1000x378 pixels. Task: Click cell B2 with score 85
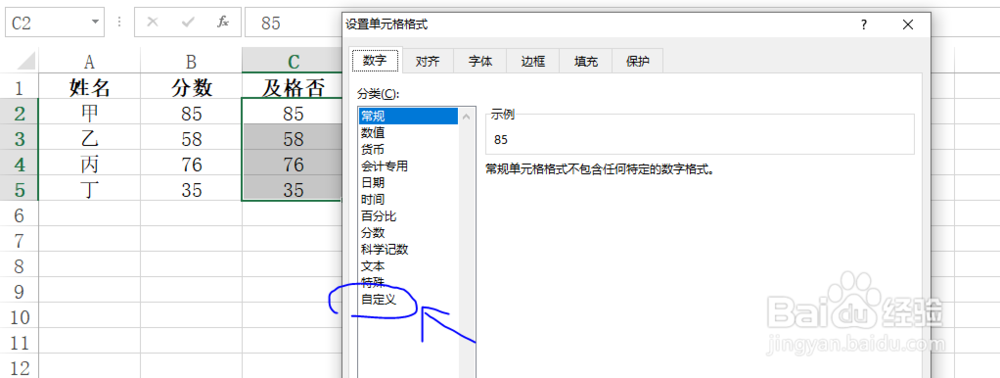coord(191,113)
